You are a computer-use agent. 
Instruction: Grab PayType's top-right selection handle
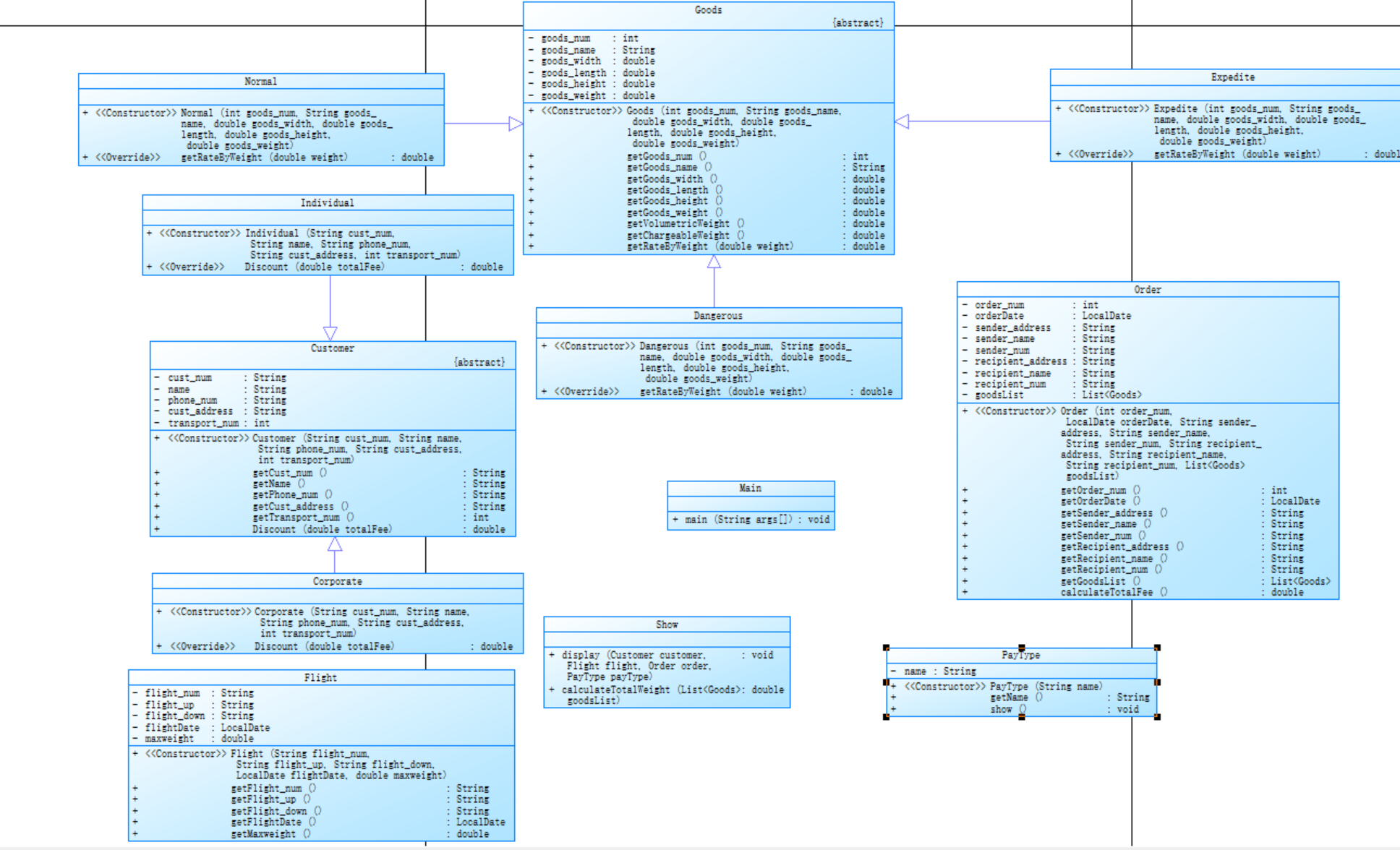[x=1157, y=648]
